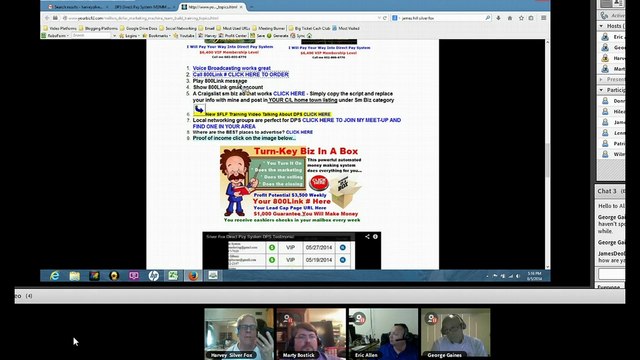640x360 pixels.
Task: Open the URL bar history dropdown arrow
Action: coord(379,18)
